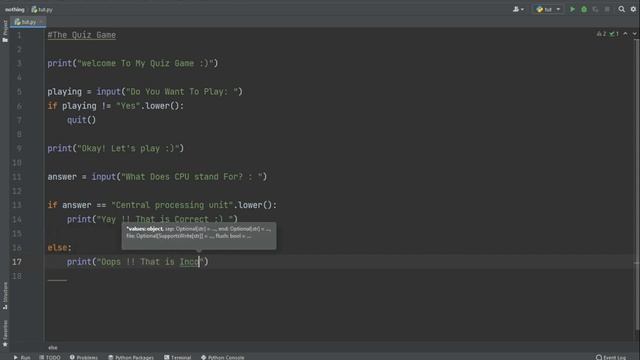This screenshot has height=360, width=640.
Task: Open the run configuration dropdown
Action: pyautogui.click(x=548, y=9)
